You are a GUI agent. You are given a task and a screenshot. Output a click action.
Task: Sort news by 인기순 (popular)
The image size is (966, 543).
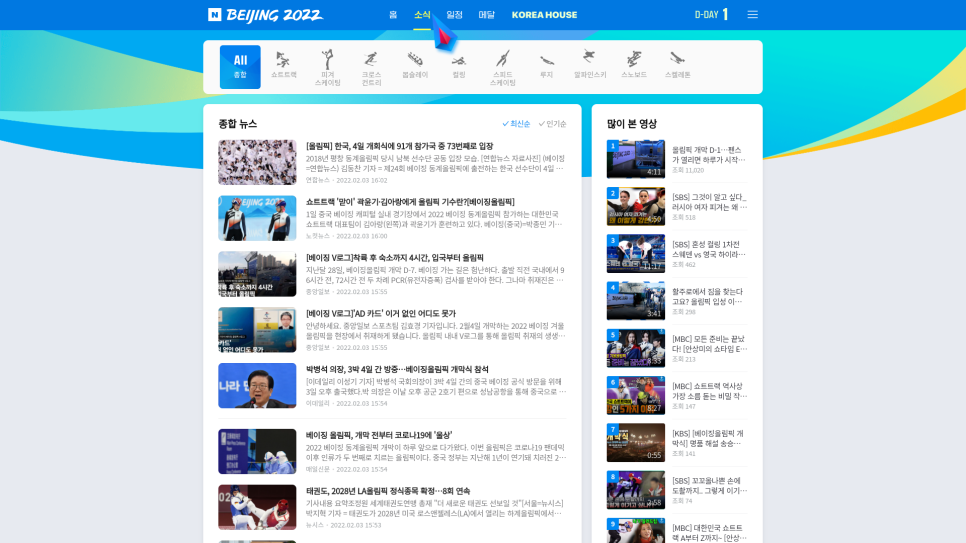point(553,124)
